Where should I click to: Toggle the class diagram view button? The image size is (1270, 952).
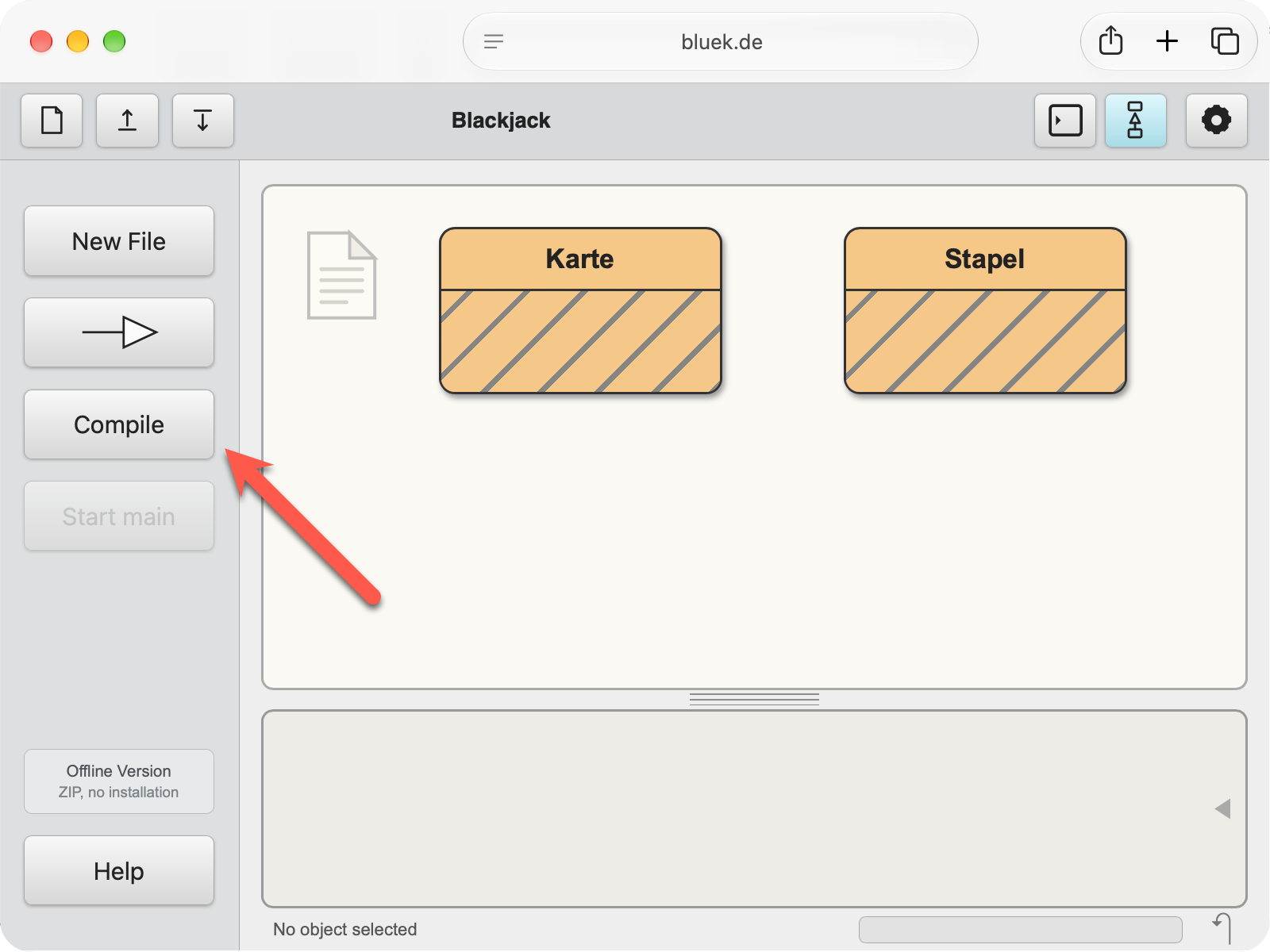tap(1136, 121)
